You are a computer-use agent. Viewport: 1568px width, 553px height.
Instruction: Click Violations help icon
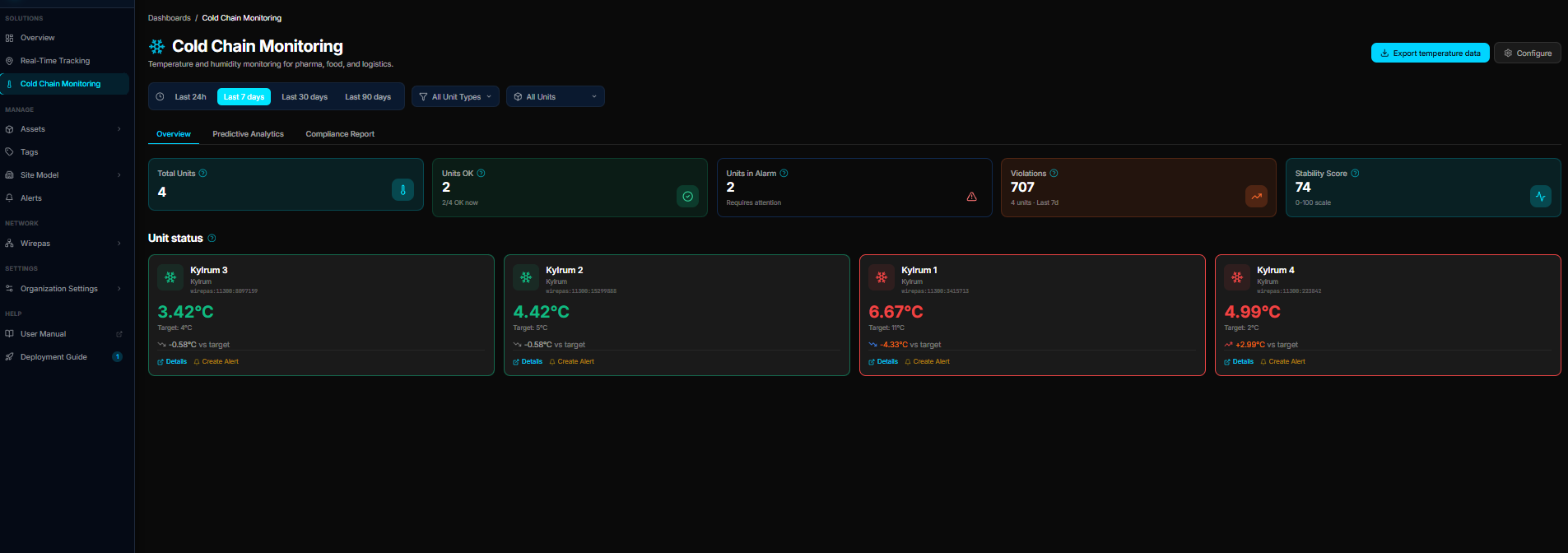click(1054, 174)
